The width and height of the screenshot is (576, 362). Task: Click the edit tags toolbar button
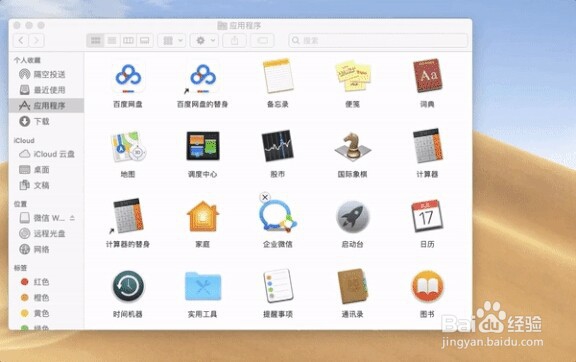click(x=262, y=40)
